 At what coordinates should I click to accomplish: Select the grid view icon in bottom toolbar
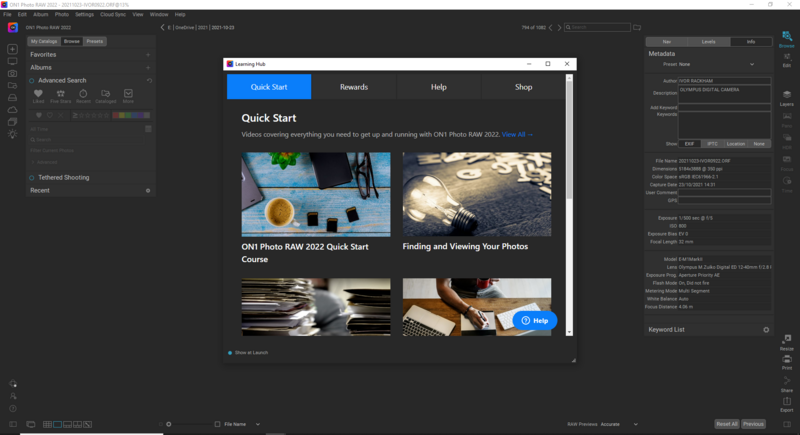(47, 424)
